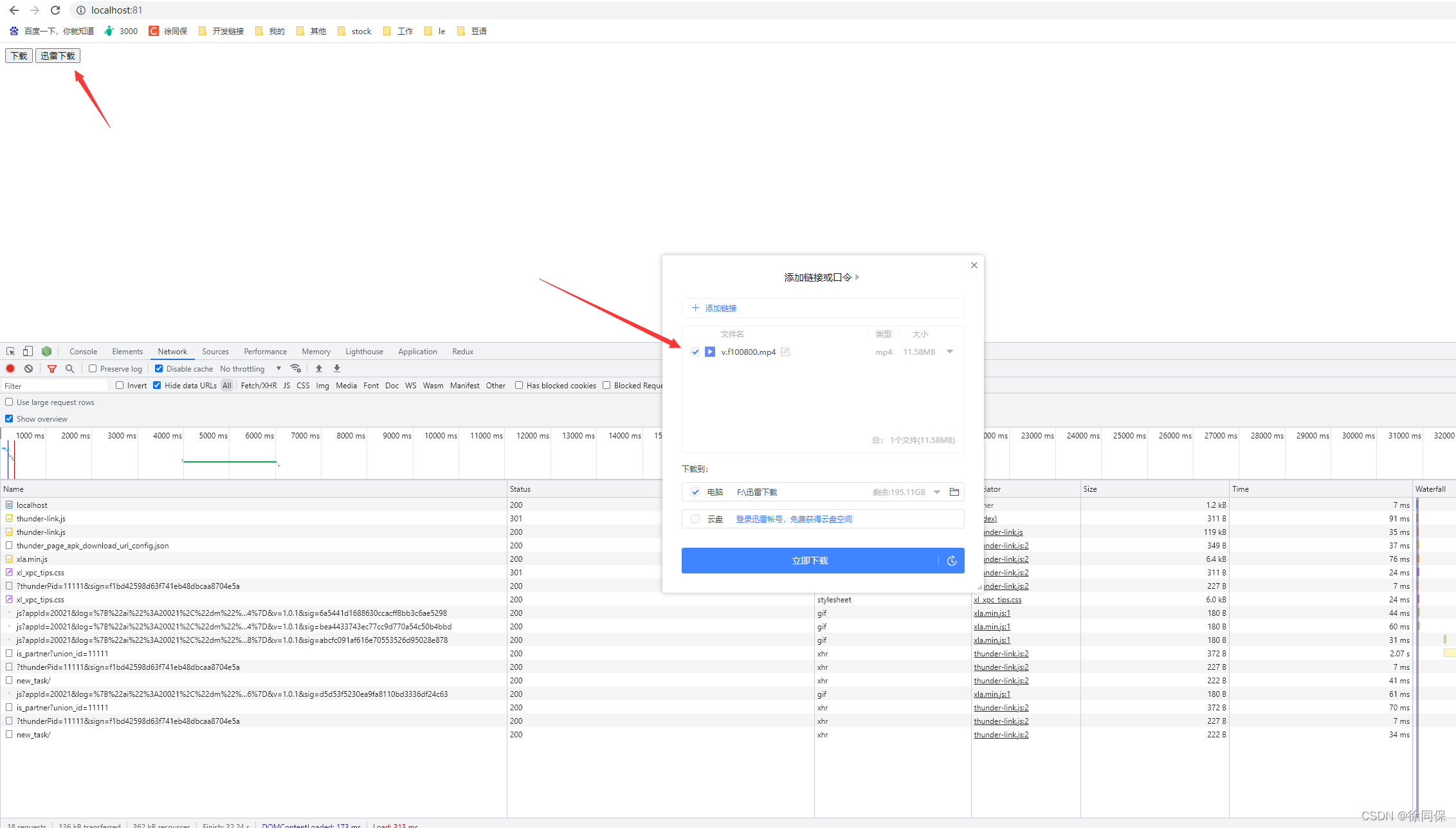The image size is (1456, 828).
Task: Click the network Filter input field
Action: (55, 386)
